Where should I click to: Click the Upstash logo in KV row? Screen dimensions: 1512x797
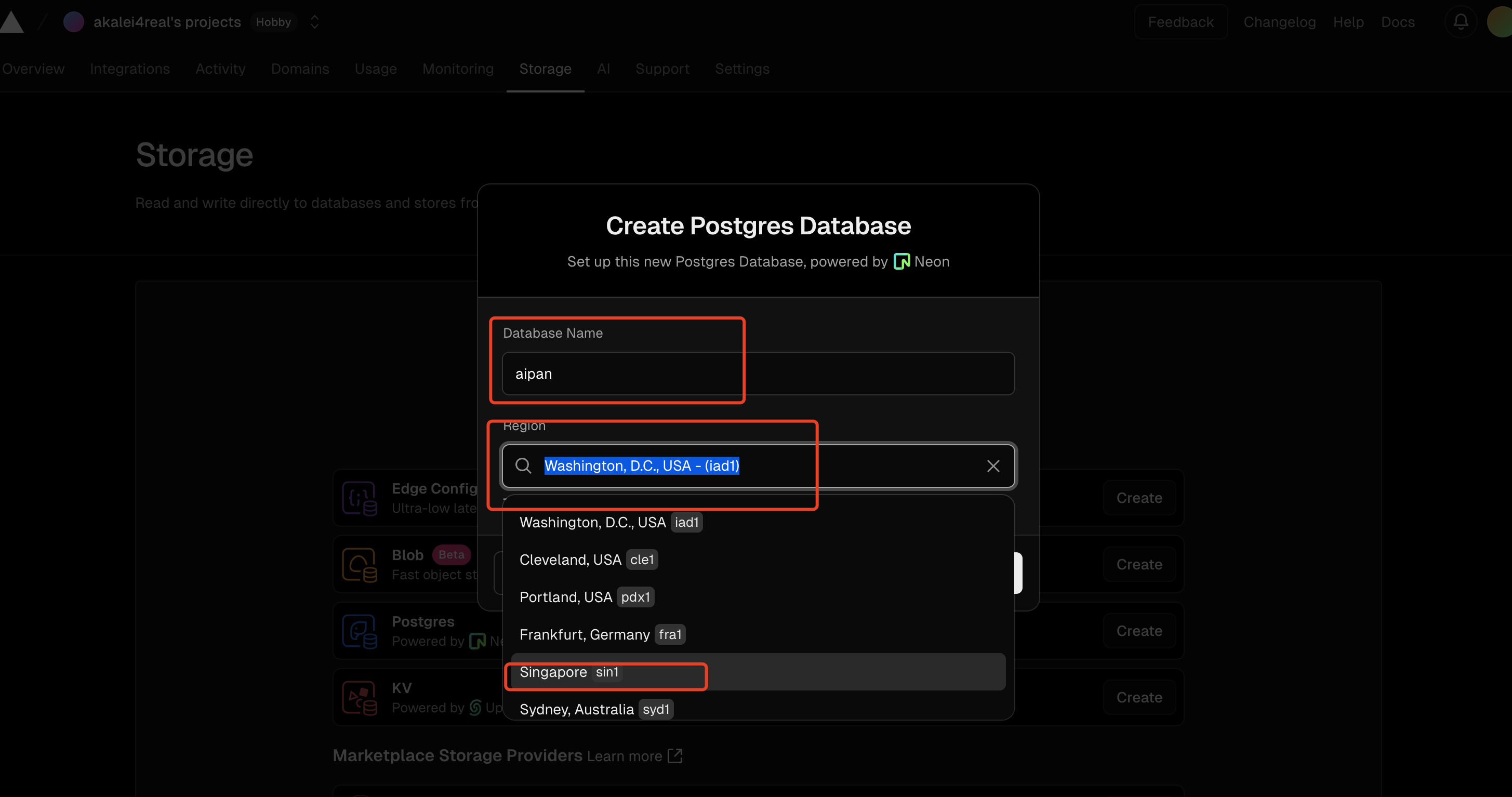pos(475,708)
